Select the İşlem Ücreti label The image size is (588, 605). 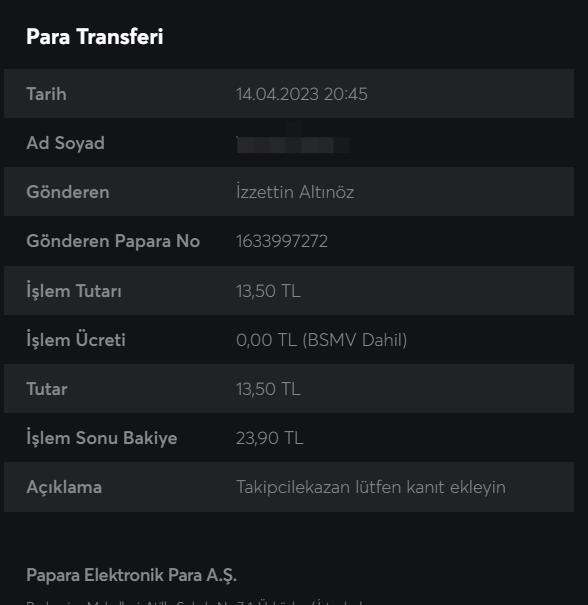76,340
